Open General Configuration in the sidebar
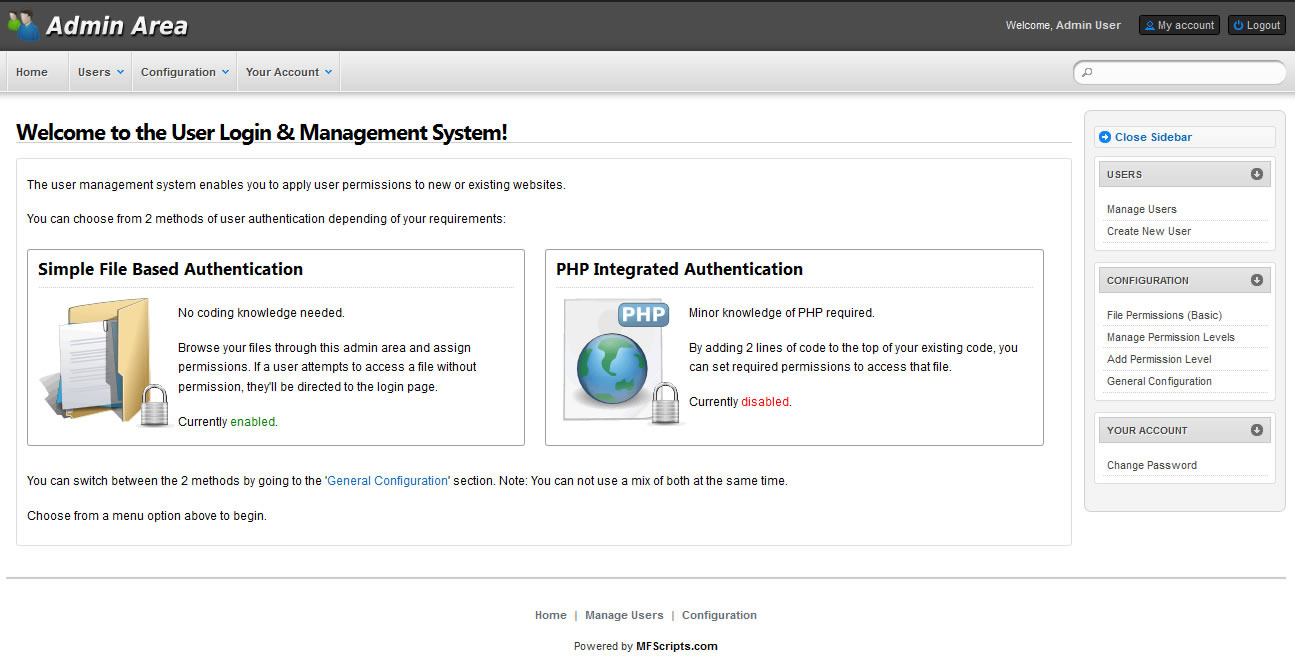 (1159, 381)
